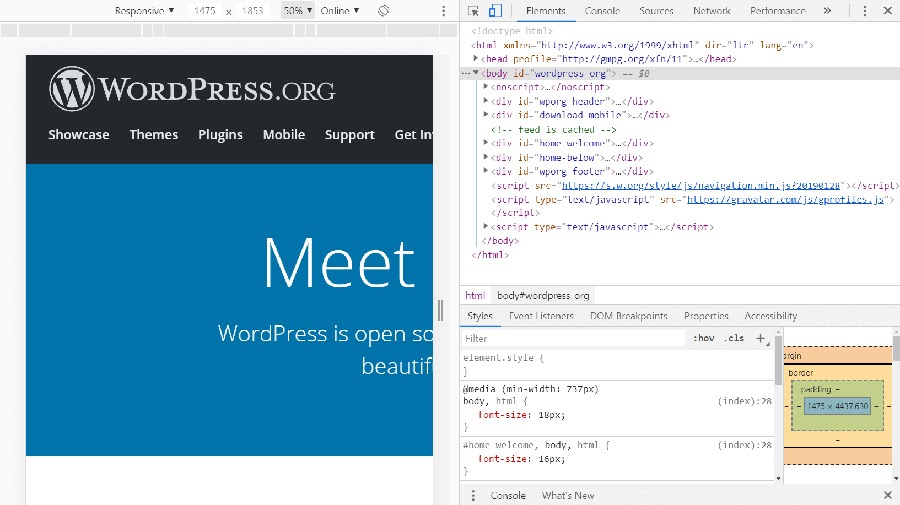Click the box model content dimensions
The width and height of the screenshot is (900, 505).
click(837, 406)
